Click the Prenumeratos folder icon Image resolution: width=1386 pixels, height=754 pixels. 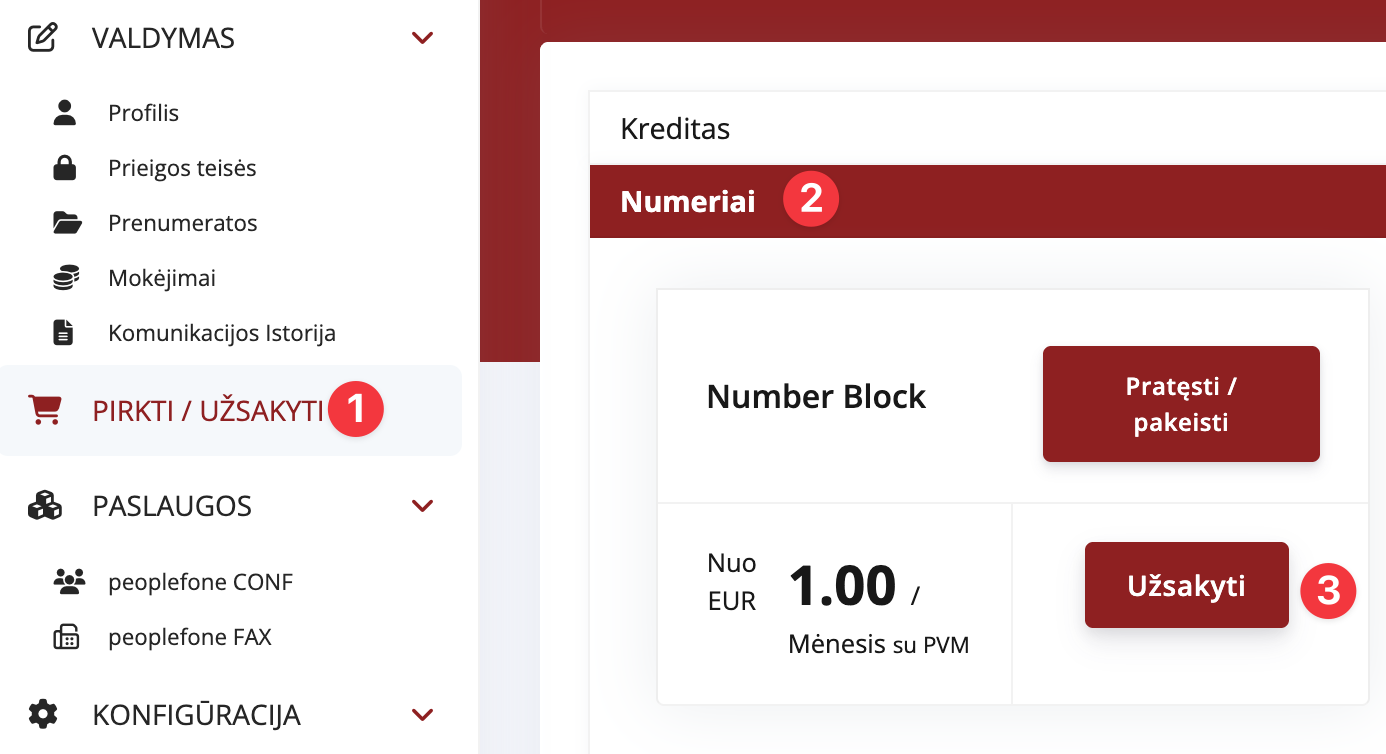click(x=66, y=223)
